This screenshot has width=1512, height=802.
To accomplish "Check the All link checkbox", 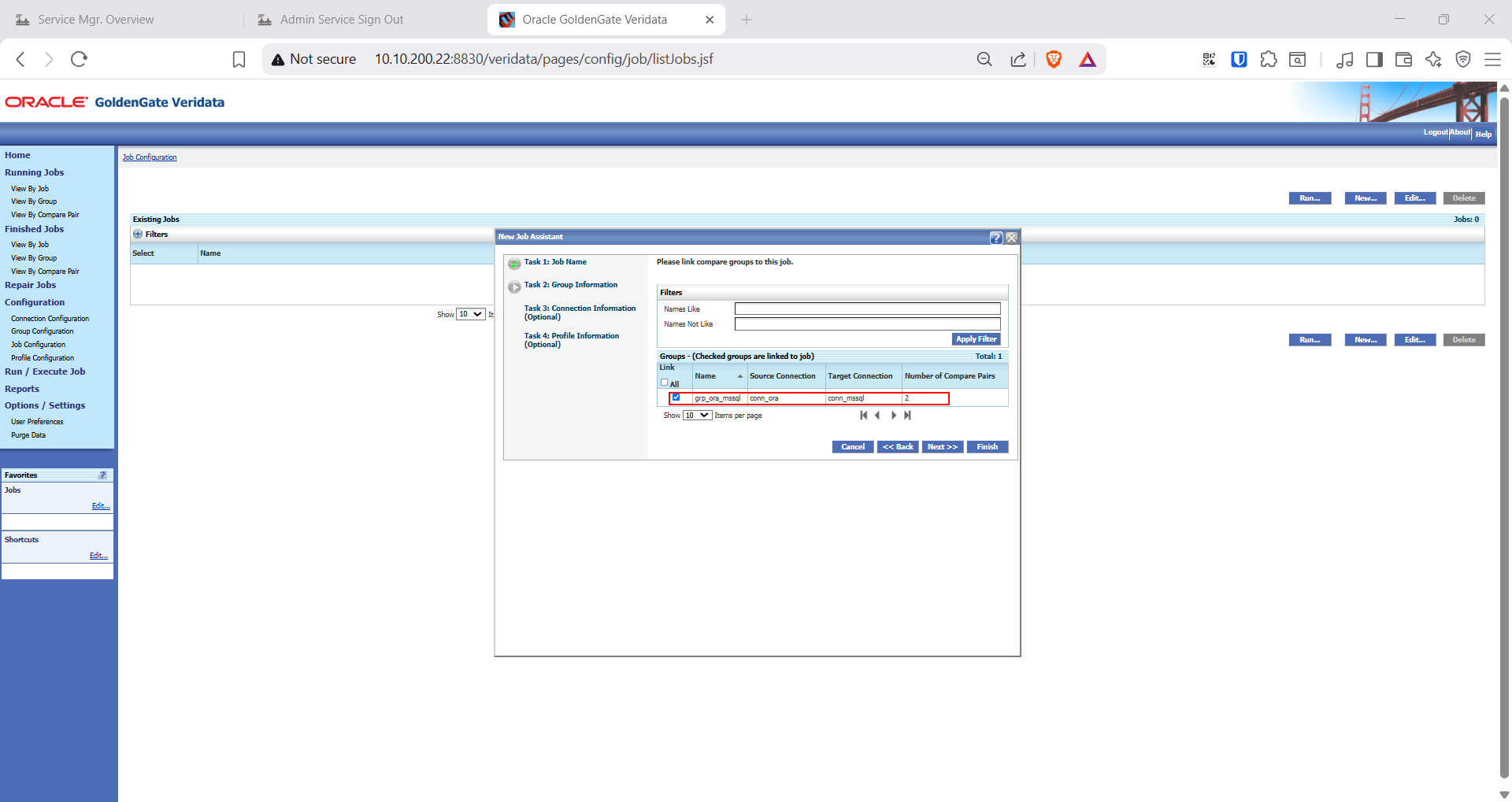I will [x=665, y=383].
